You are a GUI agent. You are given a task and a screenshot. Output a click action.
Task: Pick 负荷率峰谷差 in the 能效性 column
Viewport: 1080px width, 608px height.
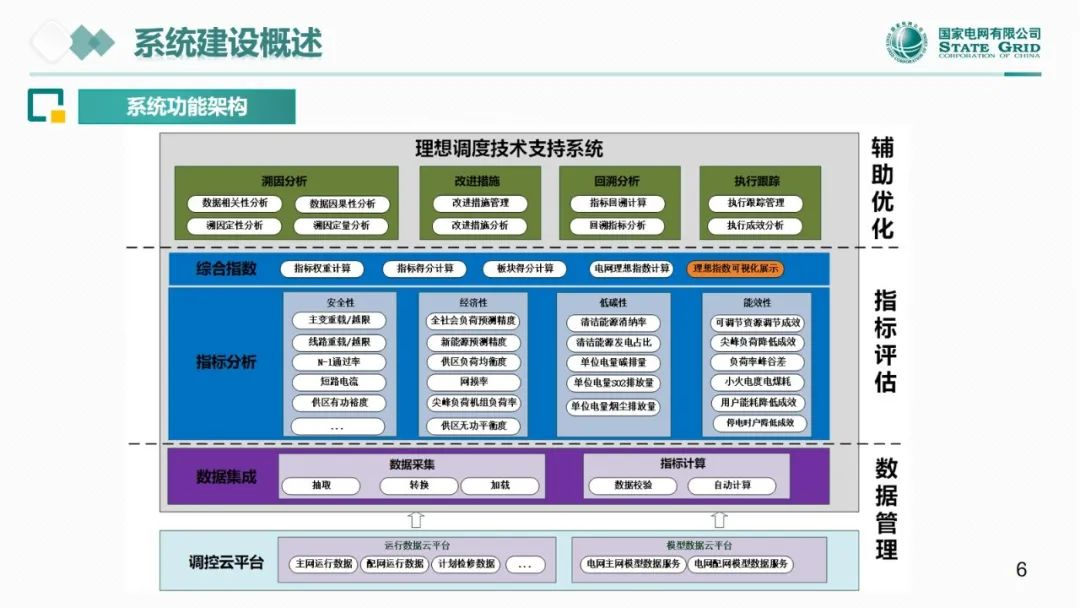[757, 362]
